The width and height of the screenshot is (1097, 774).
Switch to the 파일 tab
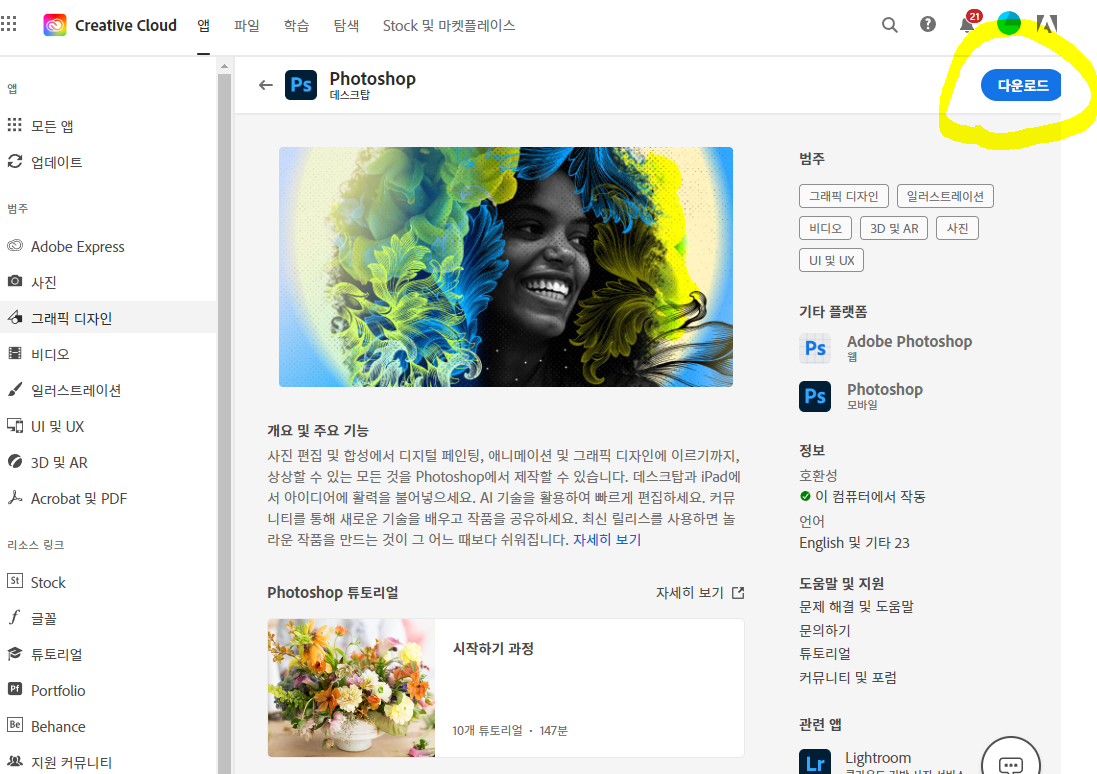(x=246, y=26)
